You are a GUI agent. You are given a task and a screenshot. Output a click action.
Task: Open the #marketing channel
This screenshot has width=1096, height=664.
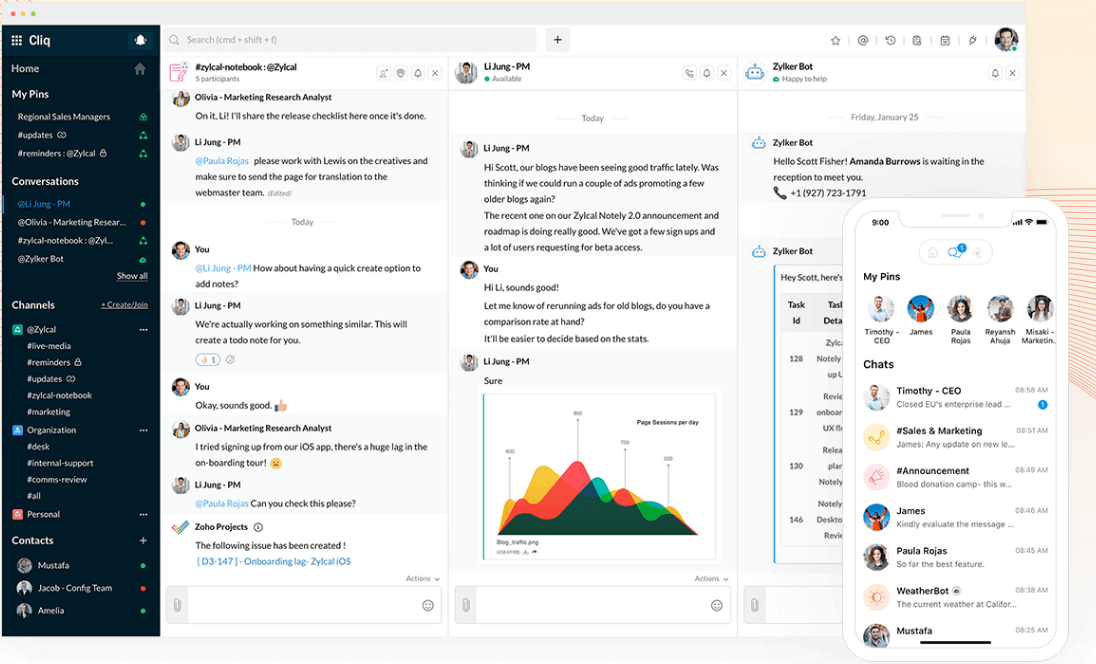[49, 412]
